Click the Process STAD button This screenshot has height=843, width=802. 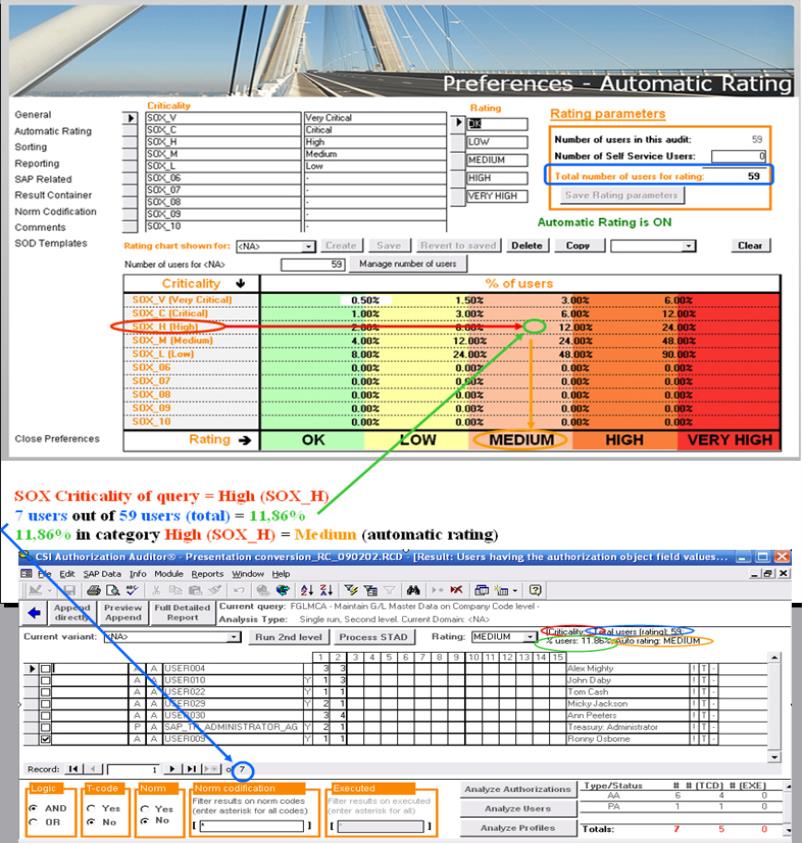click(374, 637)
